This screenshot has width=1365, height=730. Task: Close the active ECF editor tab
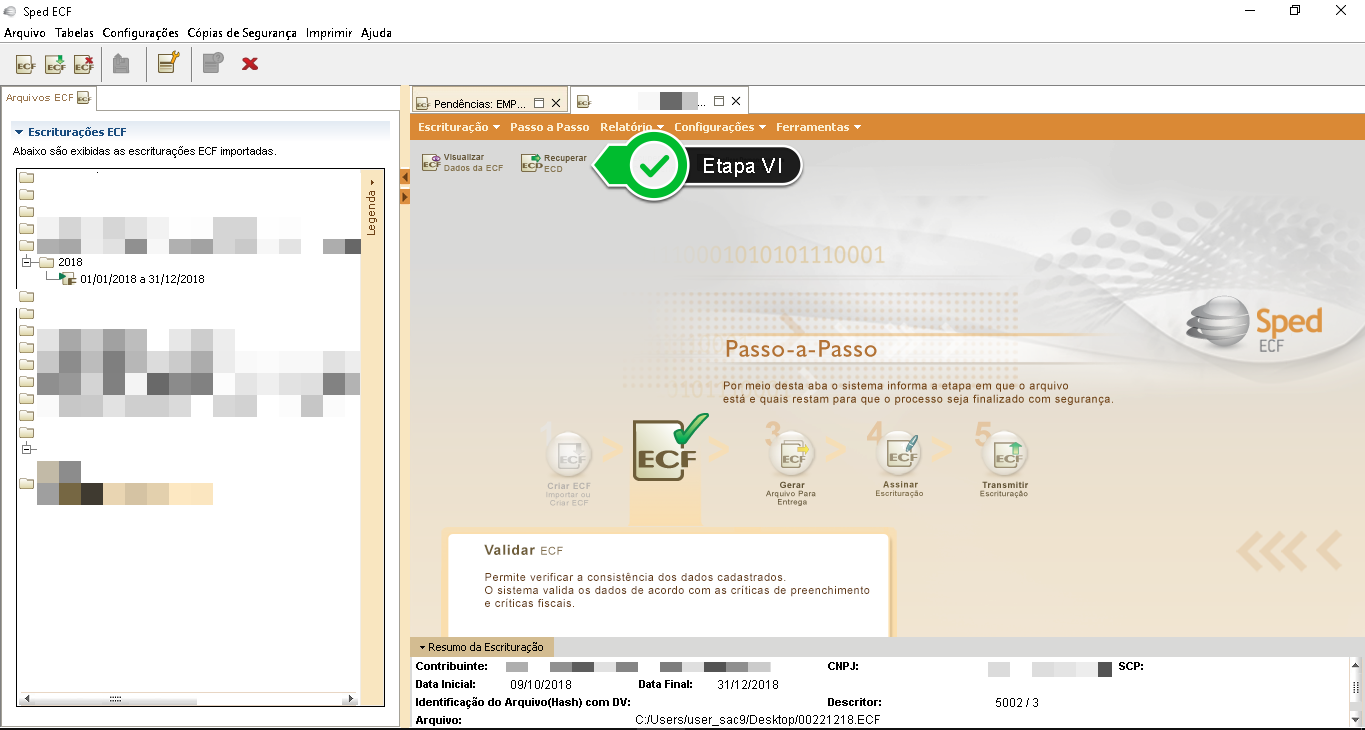736,101
